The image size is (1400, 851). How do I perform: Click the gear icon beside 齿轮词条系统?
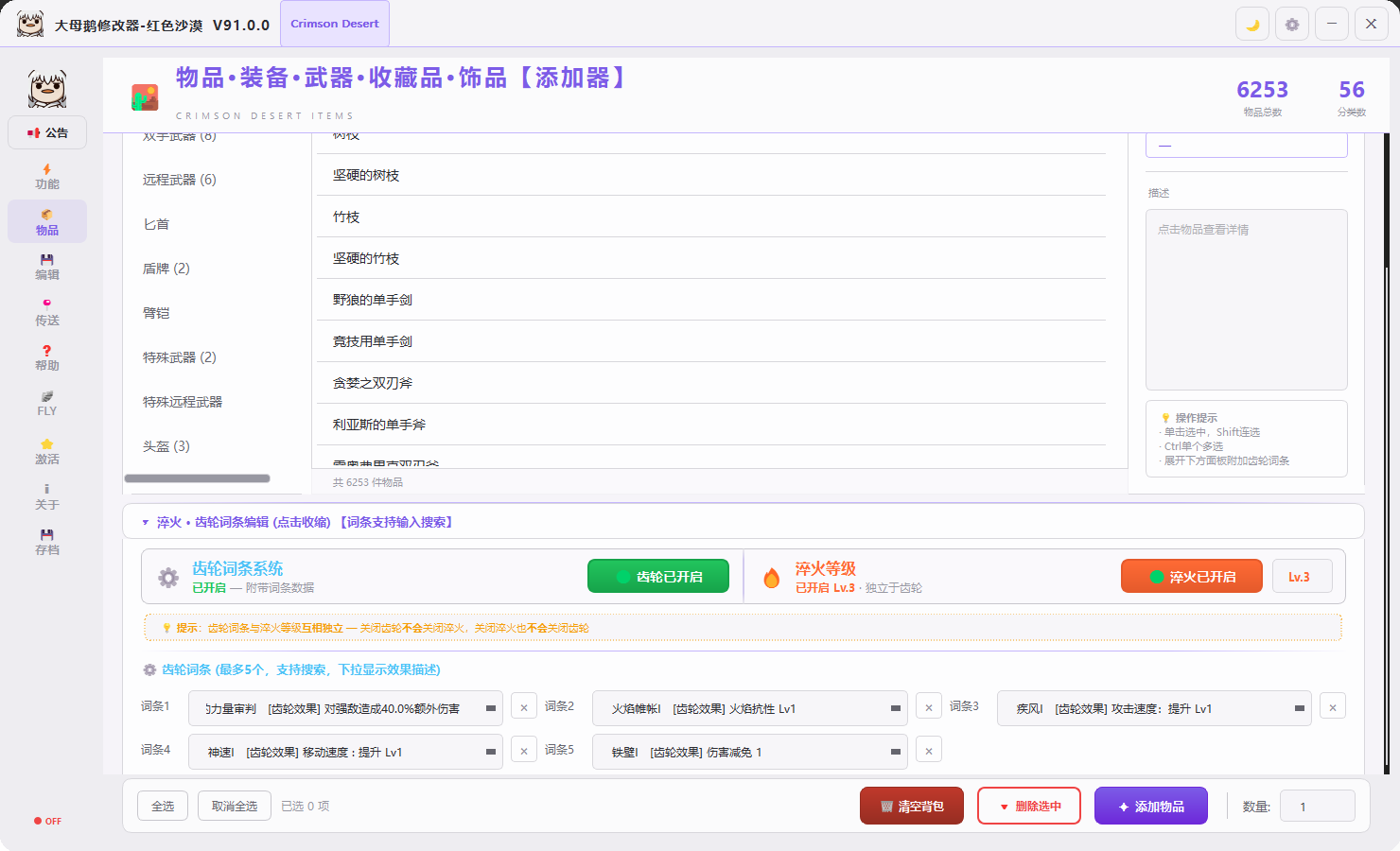coord(168,577)
